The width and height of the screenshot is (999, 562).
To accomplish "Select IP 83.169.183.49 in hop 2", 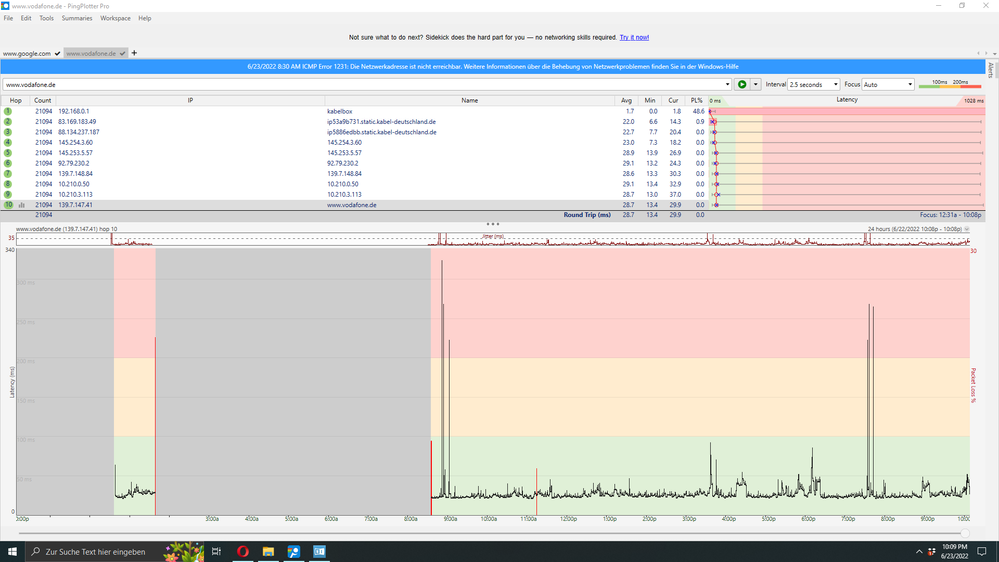I will pyautogui.click(x=77, y=122).
